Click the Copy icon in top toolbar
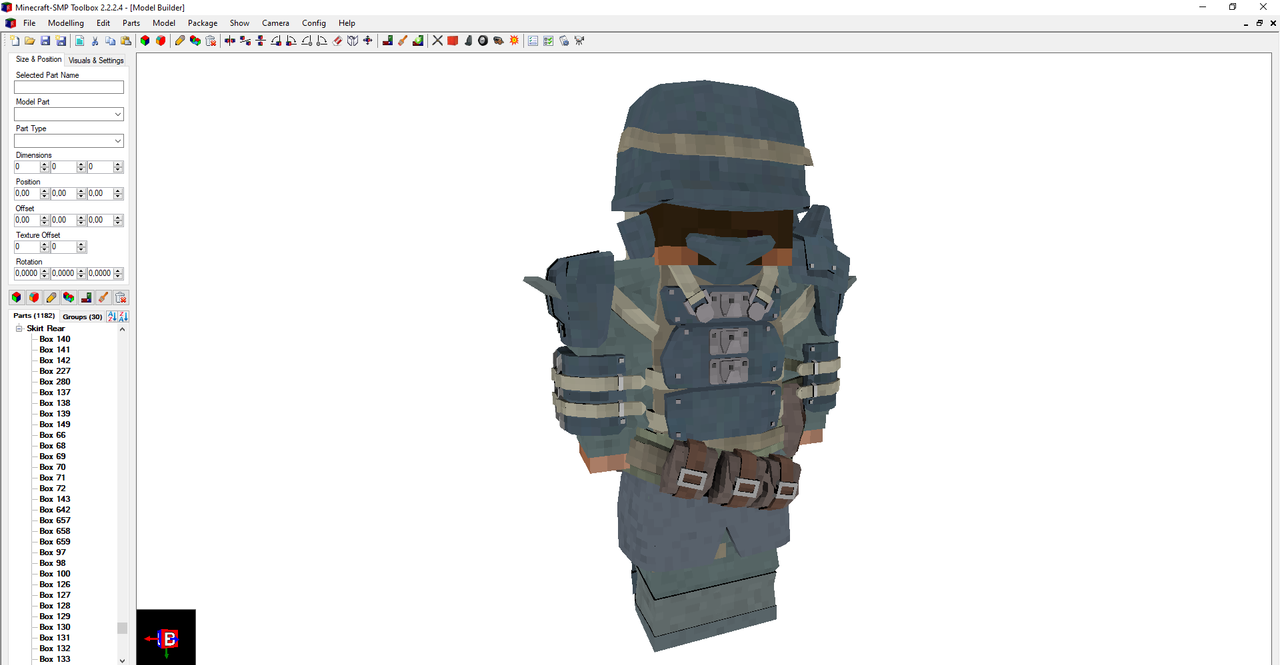1280x665 pixels. click(x=110, y=41)
